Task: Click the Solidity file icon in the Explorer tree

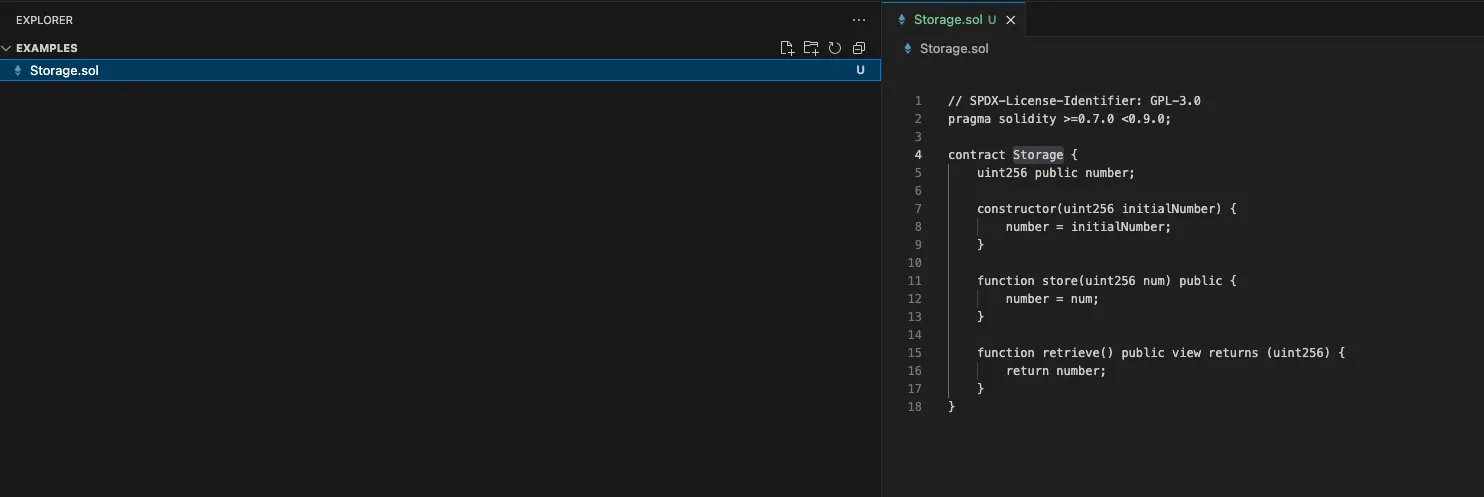Action: pos(18,71)
